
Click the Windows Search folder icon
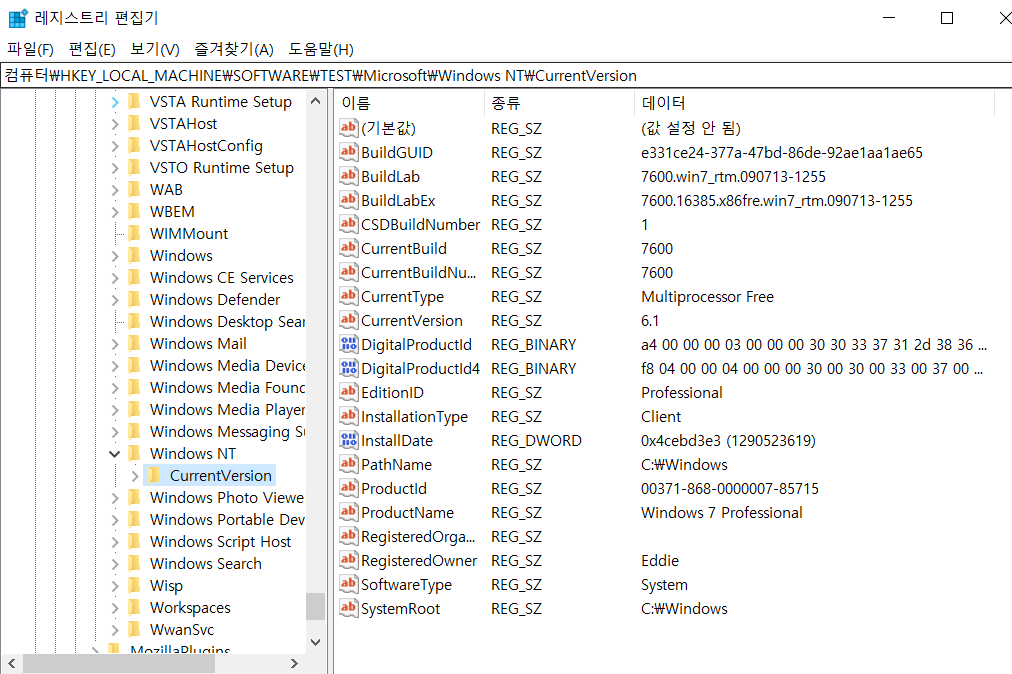[134, 562]
